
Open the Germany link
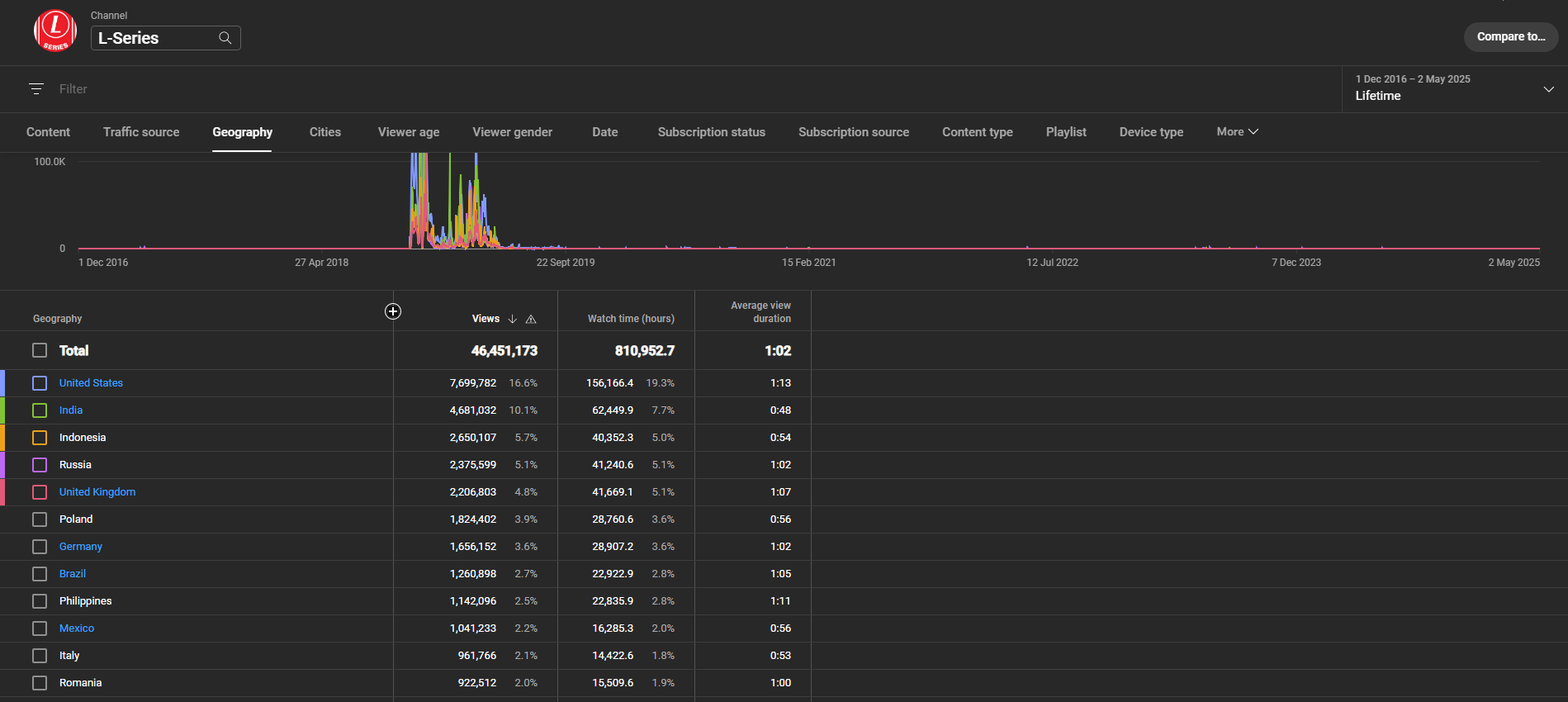pyautogui.click(x=81, y=547)
